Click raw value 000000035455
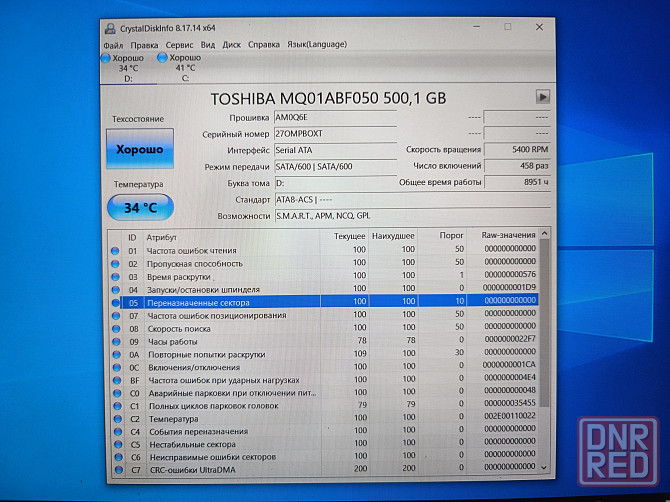This screenshot has width=670, height=502. pos(509,403)
